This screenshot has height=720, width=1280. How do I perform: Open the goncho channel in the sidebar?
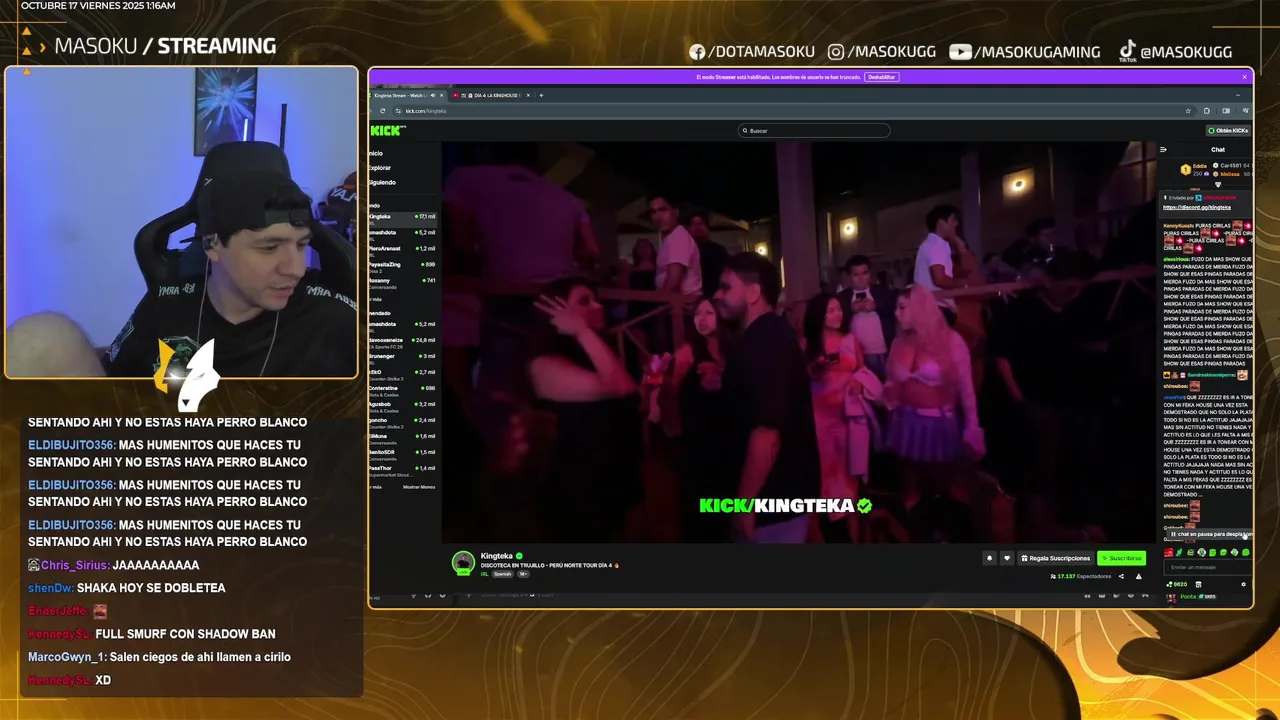402,422
